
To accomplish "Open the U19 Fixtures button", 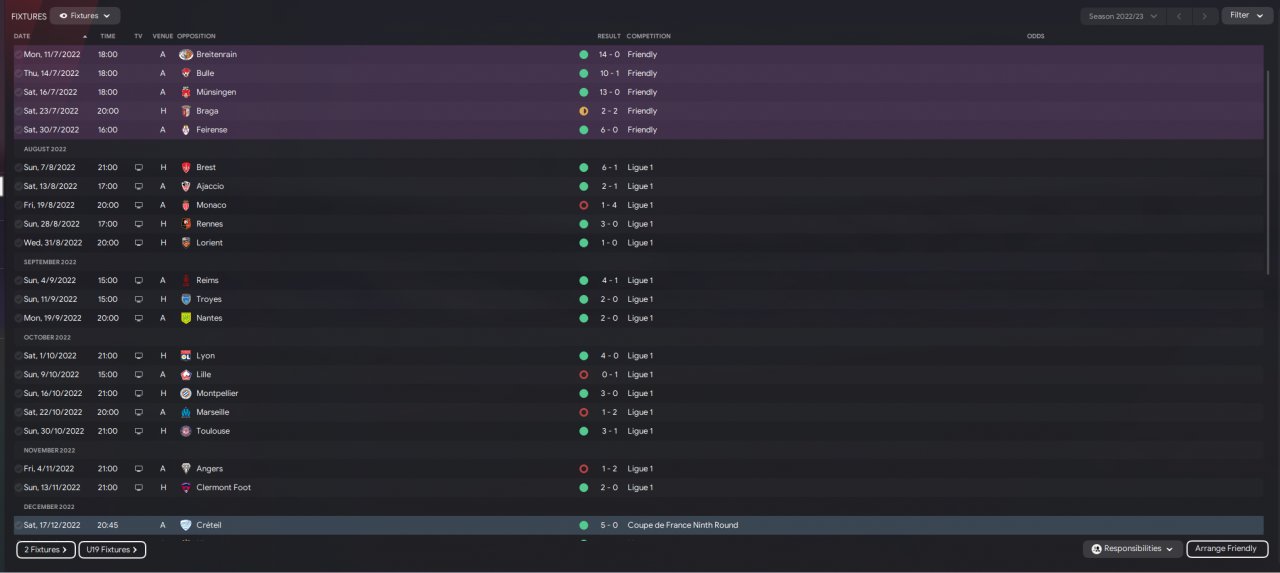I will point(112,550).
